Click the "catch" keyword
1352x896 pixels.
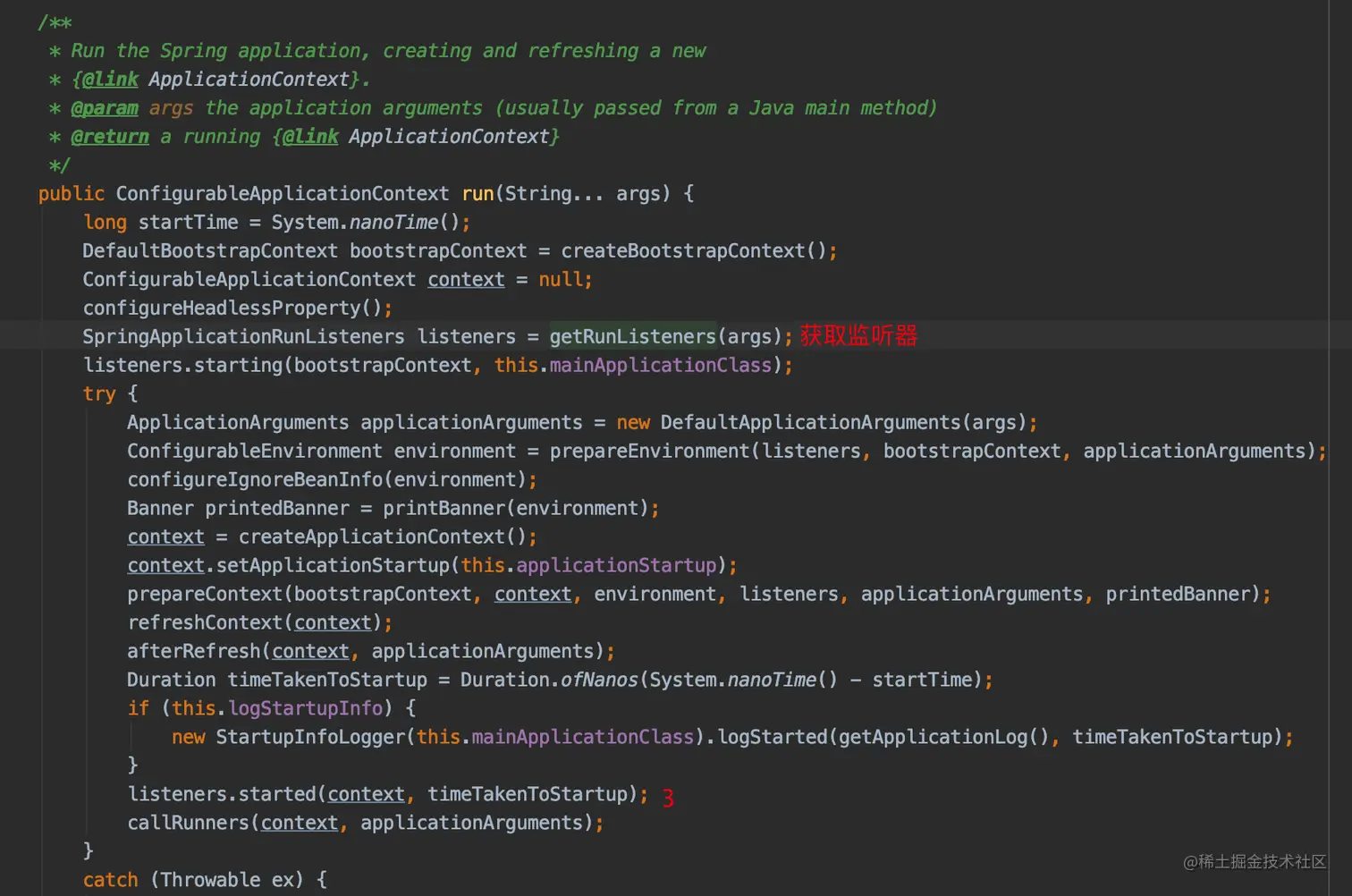(110, 881)
